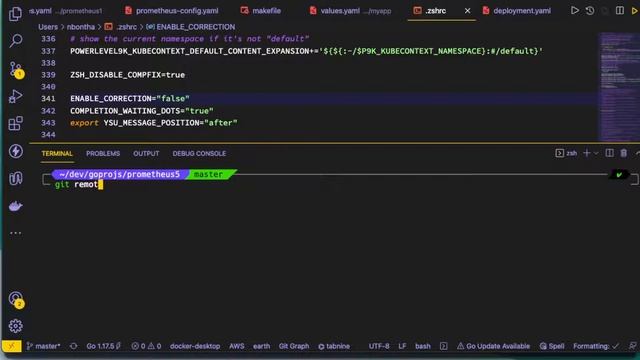Click the code minimap overview

tap(619, 87)
